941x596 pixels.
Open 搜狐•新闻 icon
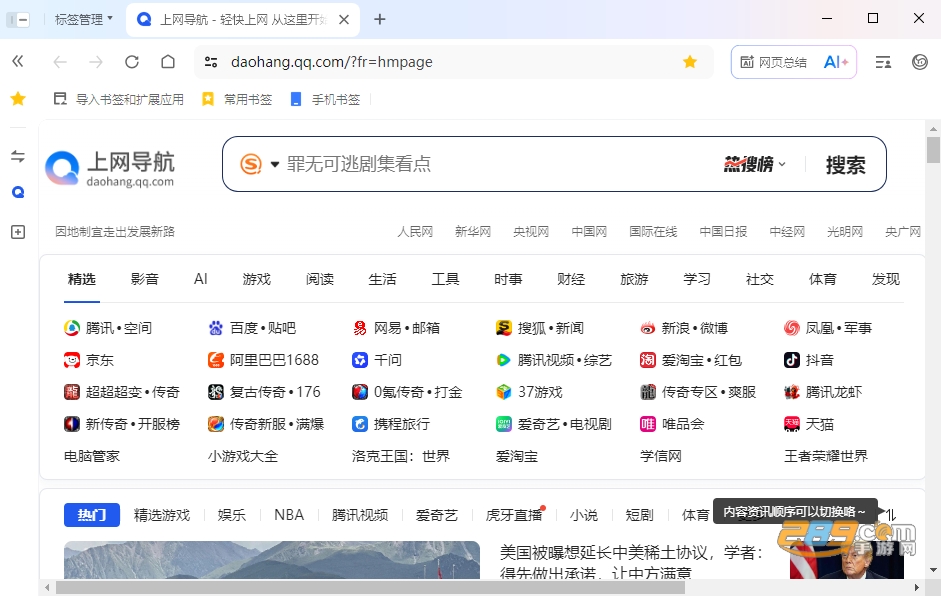(504, 328)
